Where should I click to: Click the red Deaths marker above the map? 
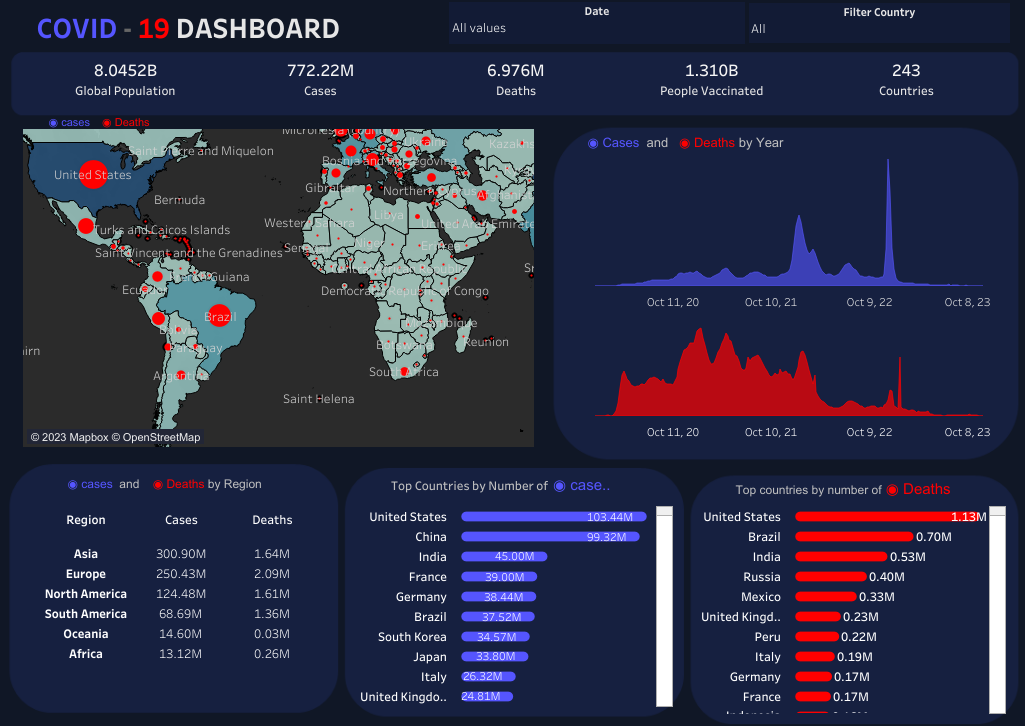pyautogui.click(x=107, y=123)
